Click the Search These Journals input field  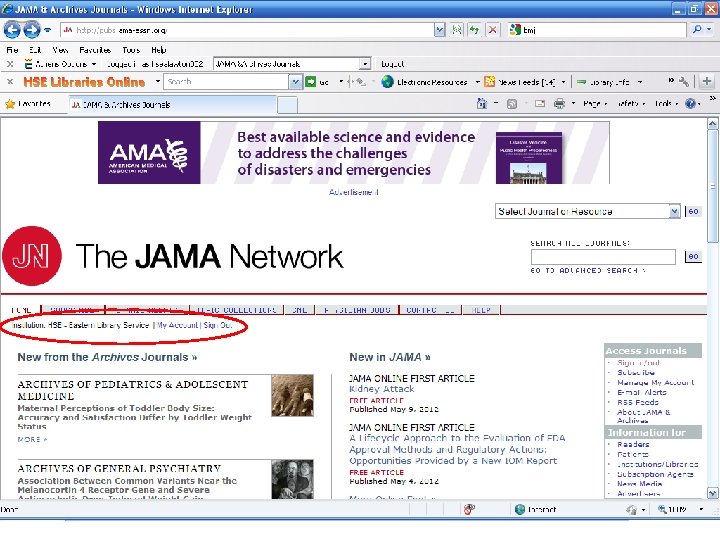pos(603,257)
